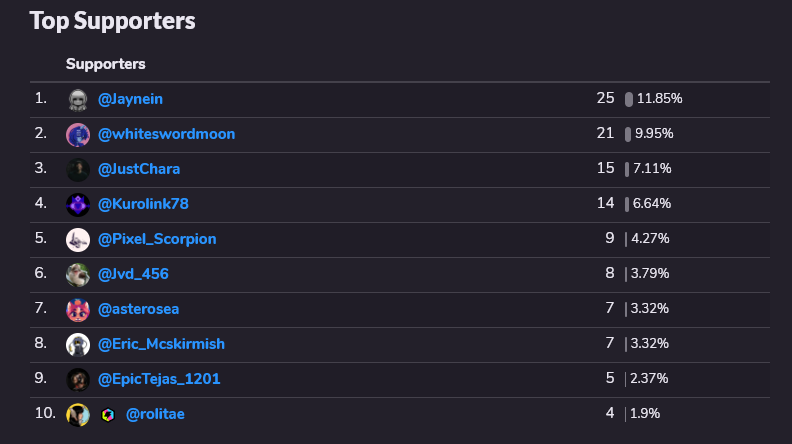This screenshot has height=444, width=792.
Task: Click Jvd_456's avatar picture
Action: 78,275
